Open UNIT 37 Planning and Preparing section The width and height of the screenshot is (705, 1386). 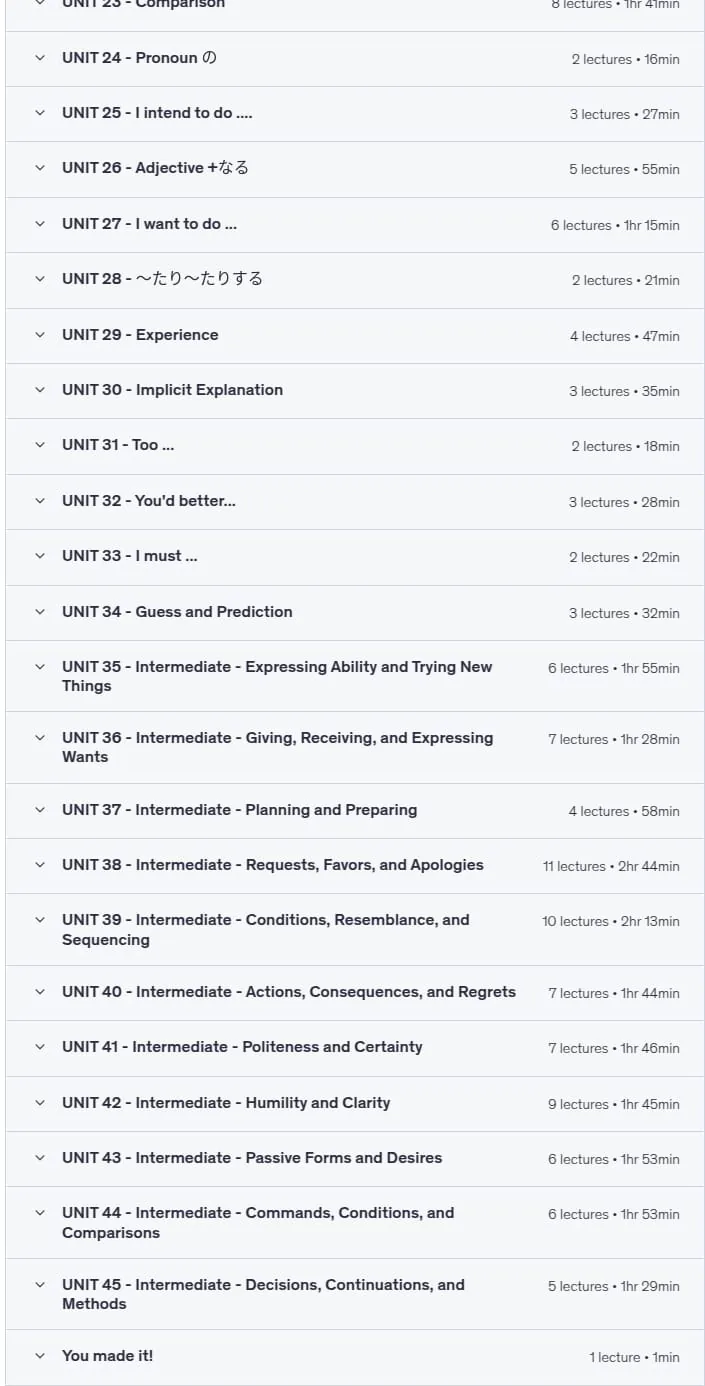[355, 811]
